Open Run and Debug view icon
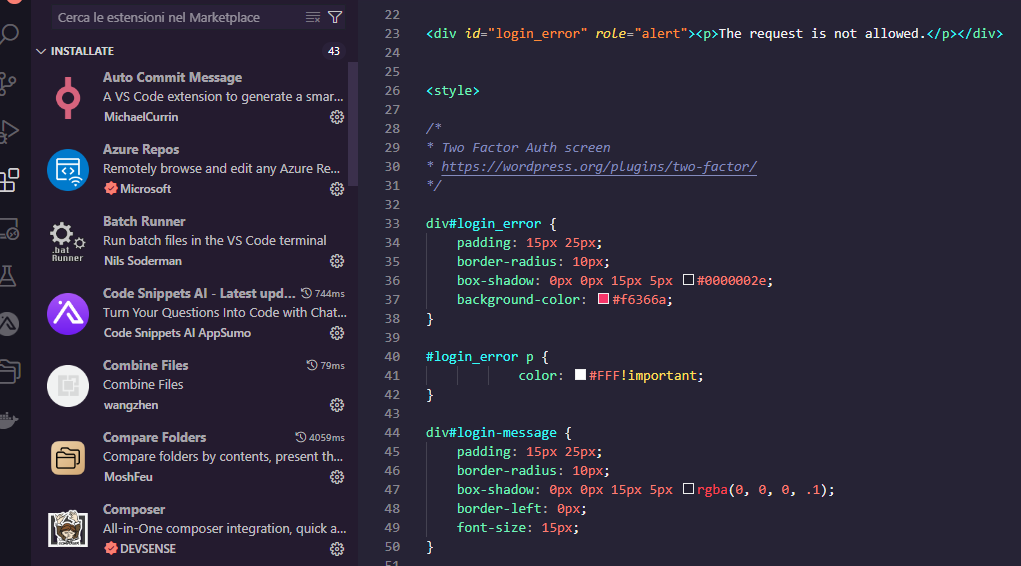 coord(8,132)
